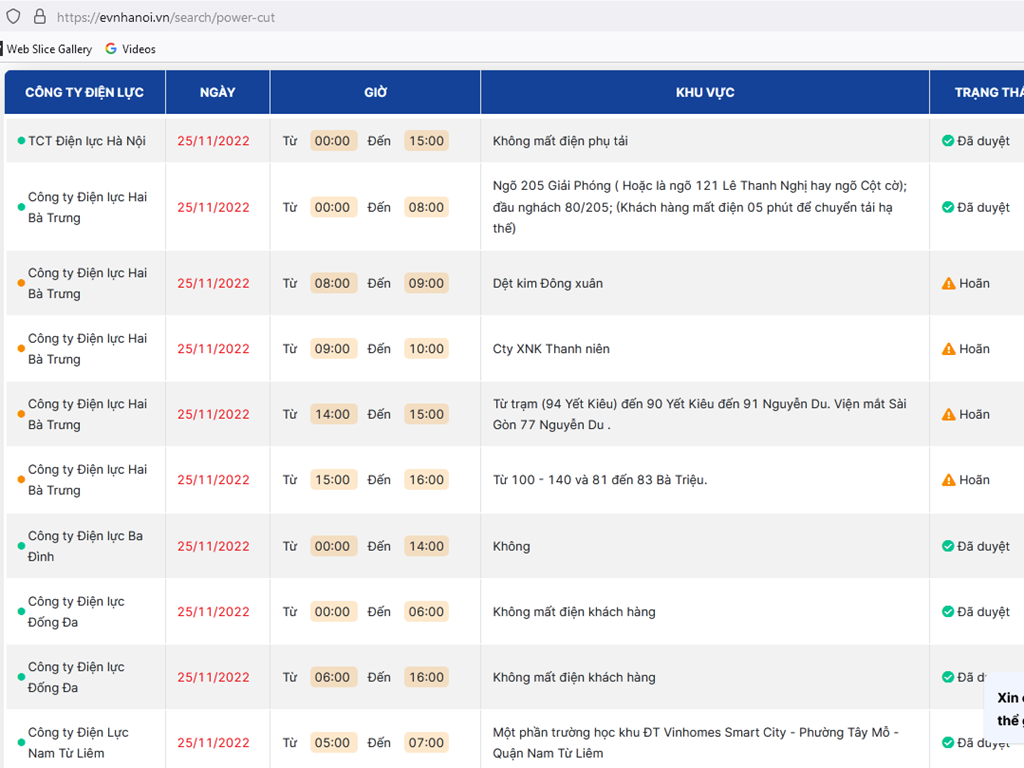This screenshot has width=1024, height=768.
Task: Click the Công ty Điện Lực Nam Từ Liêm name
Action: coord(78,743)
